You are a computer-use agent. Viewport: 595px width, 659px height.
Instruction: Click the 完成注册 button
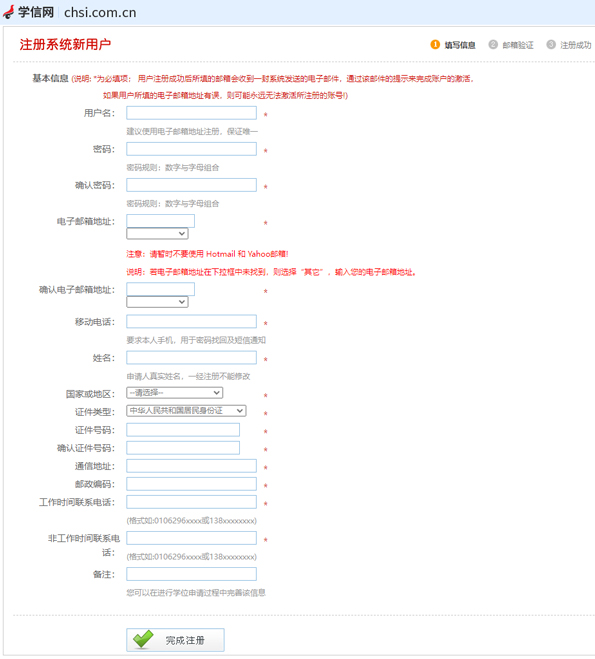(175, 640)
